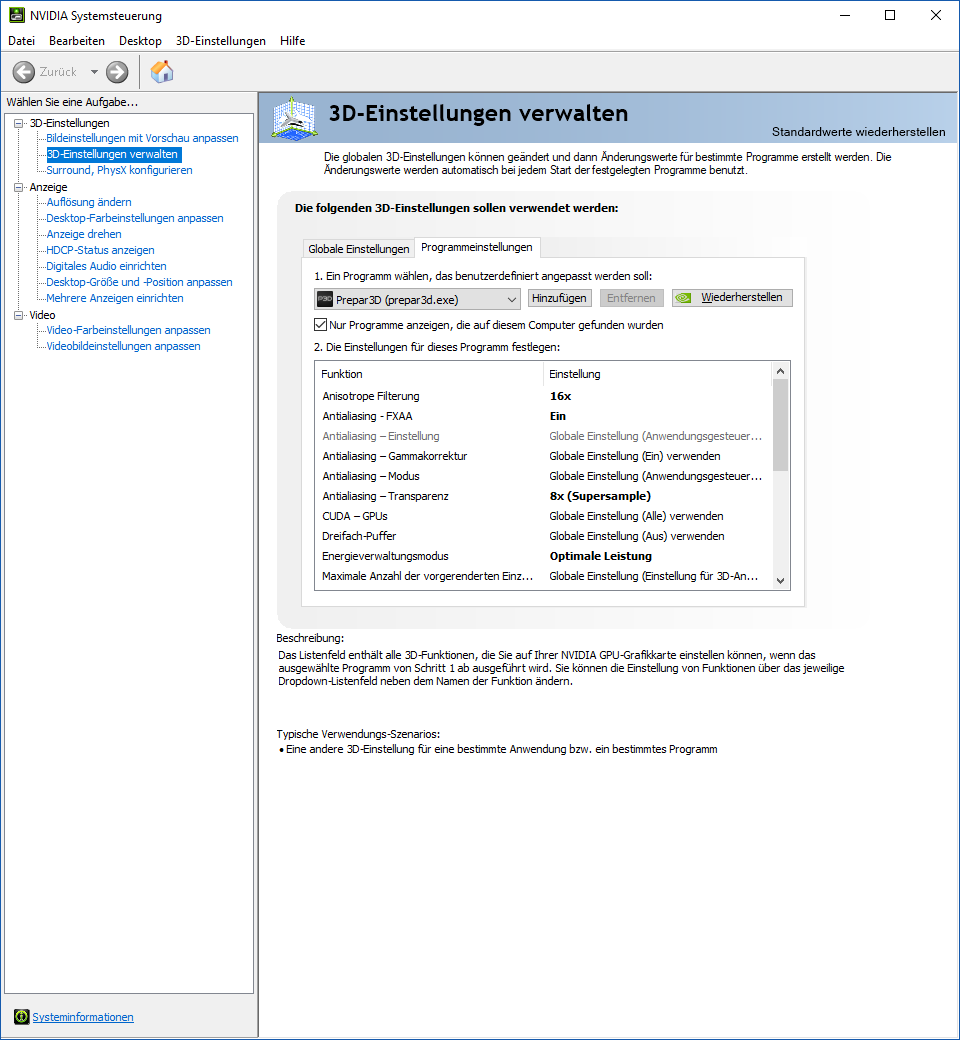Click the Back arrow icon in toolbar
This screenshot has height=1040, width=960.
(24, 72)
